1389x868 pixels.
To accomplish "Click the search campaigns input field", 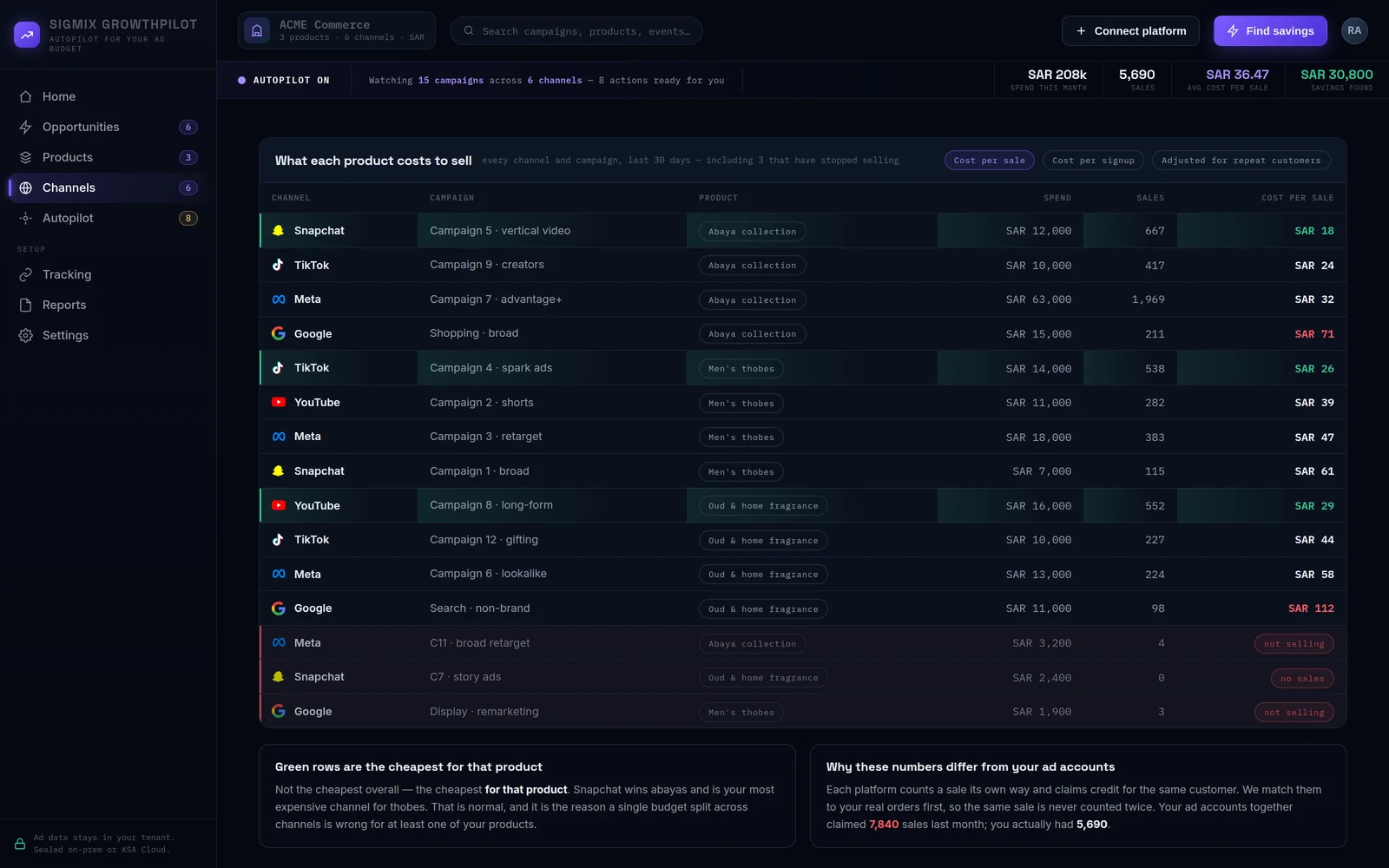I will pyautogui.click(x=576, y=30).
